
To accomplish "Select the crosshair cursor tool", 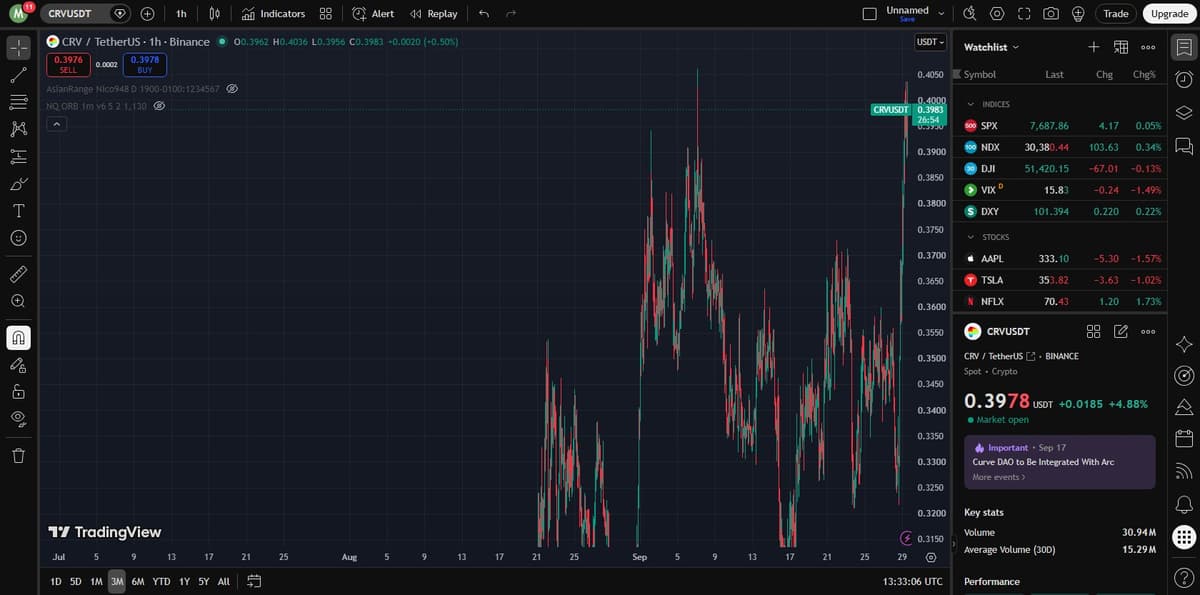I will (x=18, y=48).
